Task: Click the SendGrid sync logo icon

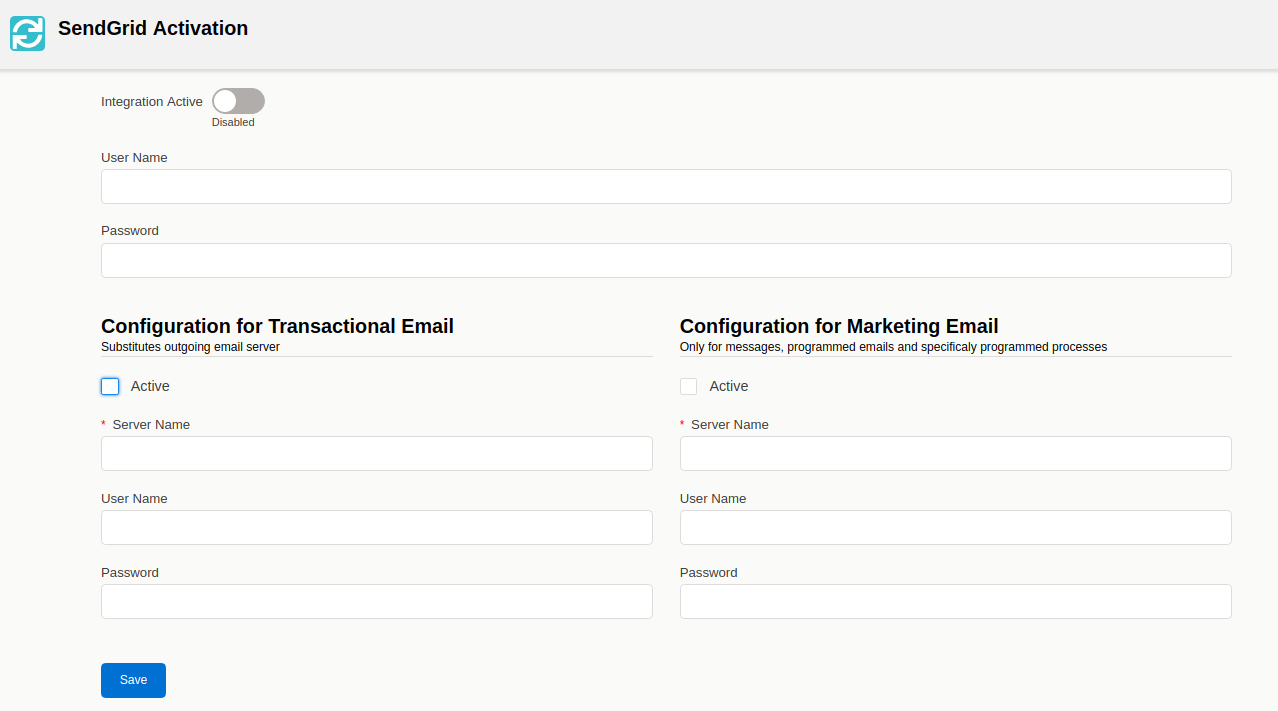Action: point(28,33)
